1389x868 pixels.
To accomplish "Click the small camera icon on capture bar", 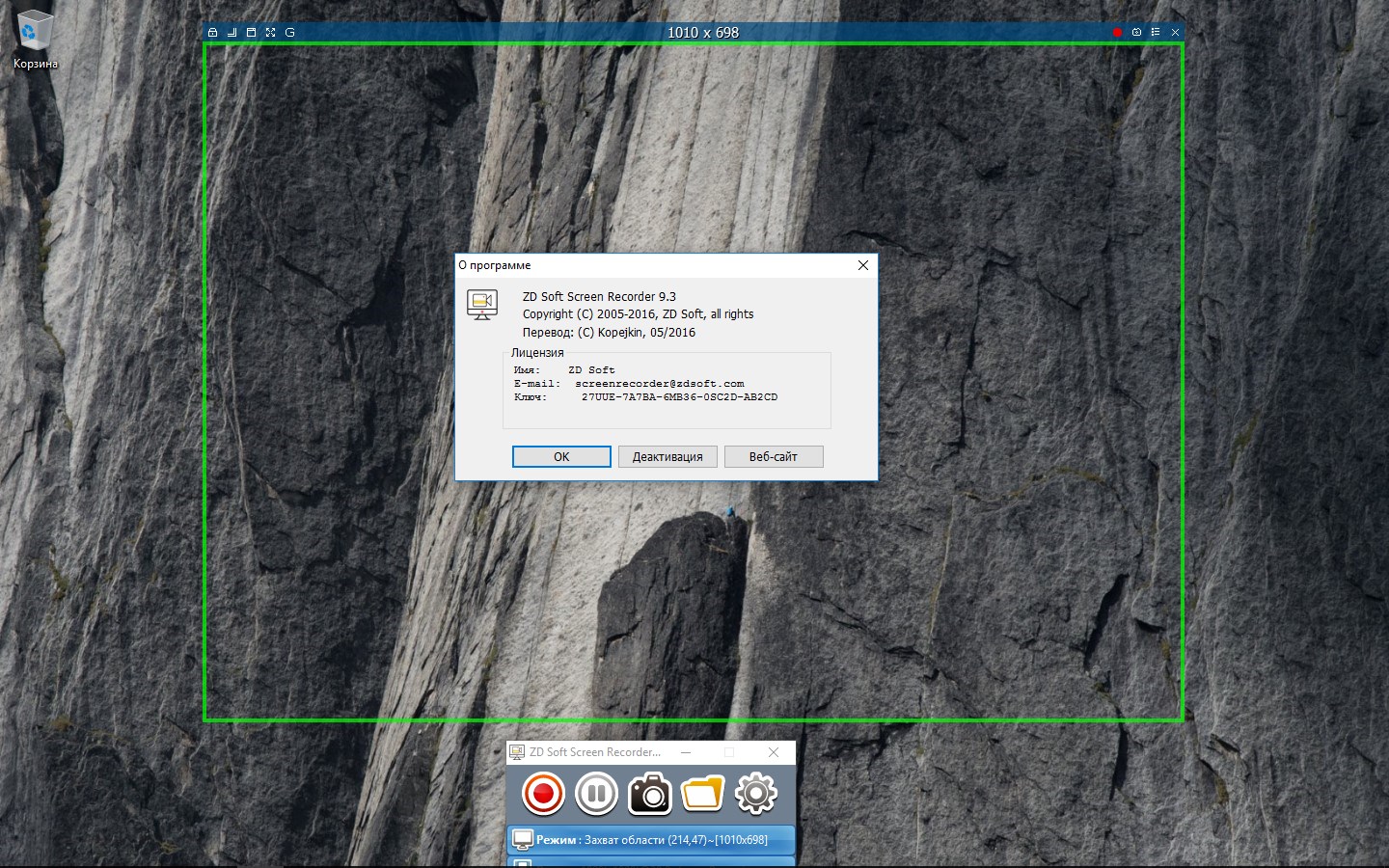I will [1136, 33].
